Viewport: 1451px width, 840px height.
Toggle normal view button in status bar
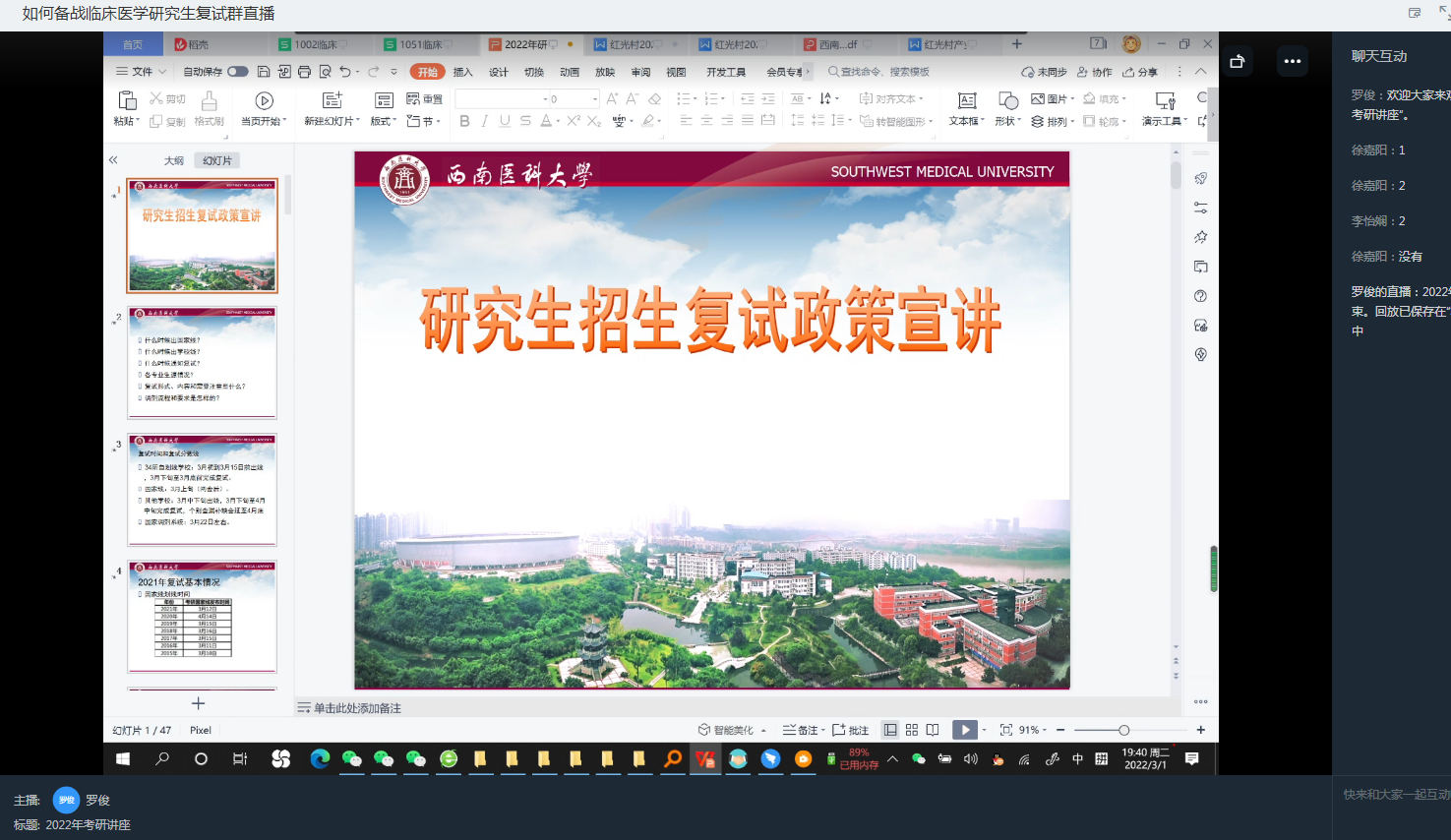click(x=890, y=730)
